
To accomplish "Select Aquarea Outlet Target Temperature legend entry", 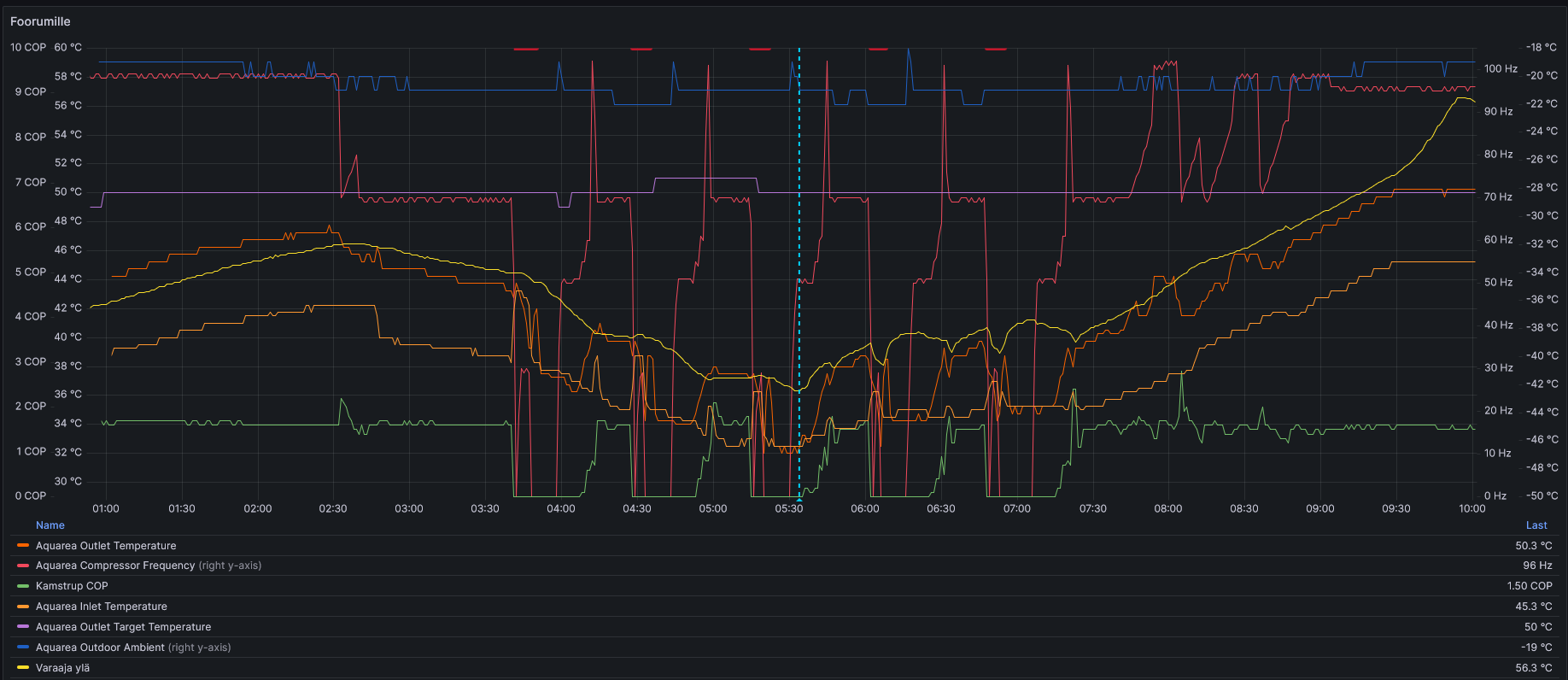I will tap(123, 627).
